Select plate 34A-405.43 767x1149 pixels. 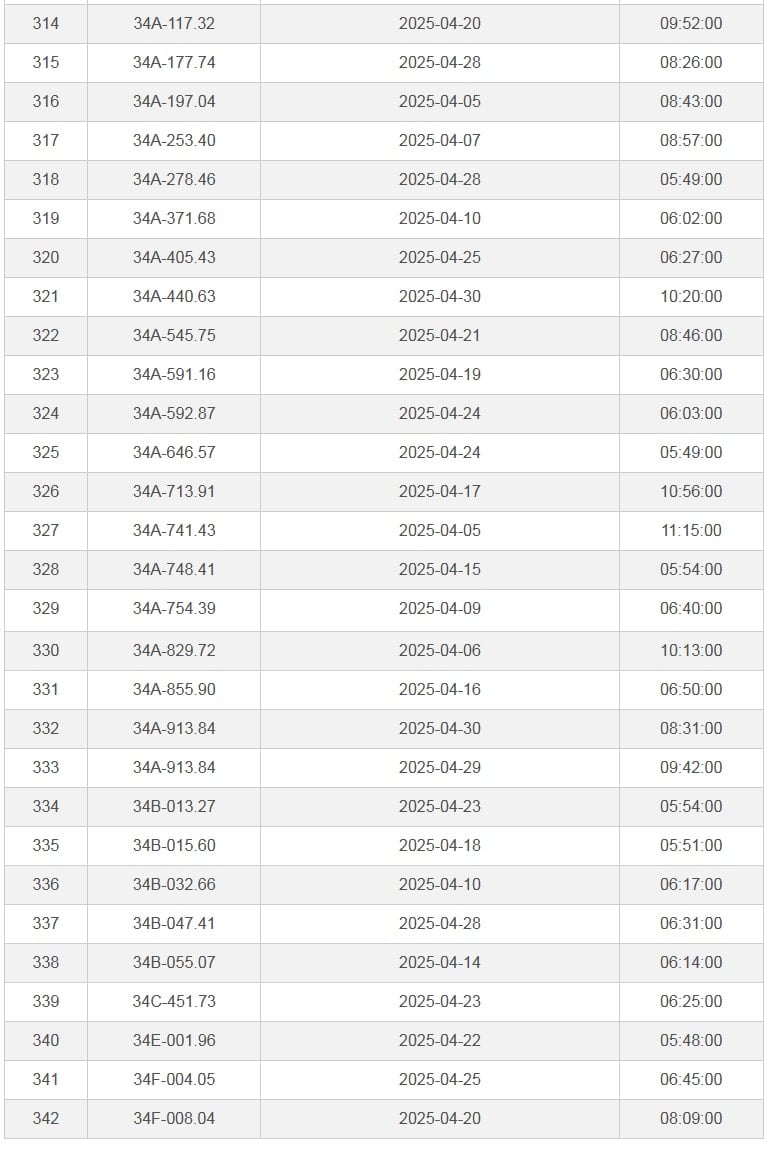(x=174, y=257)
